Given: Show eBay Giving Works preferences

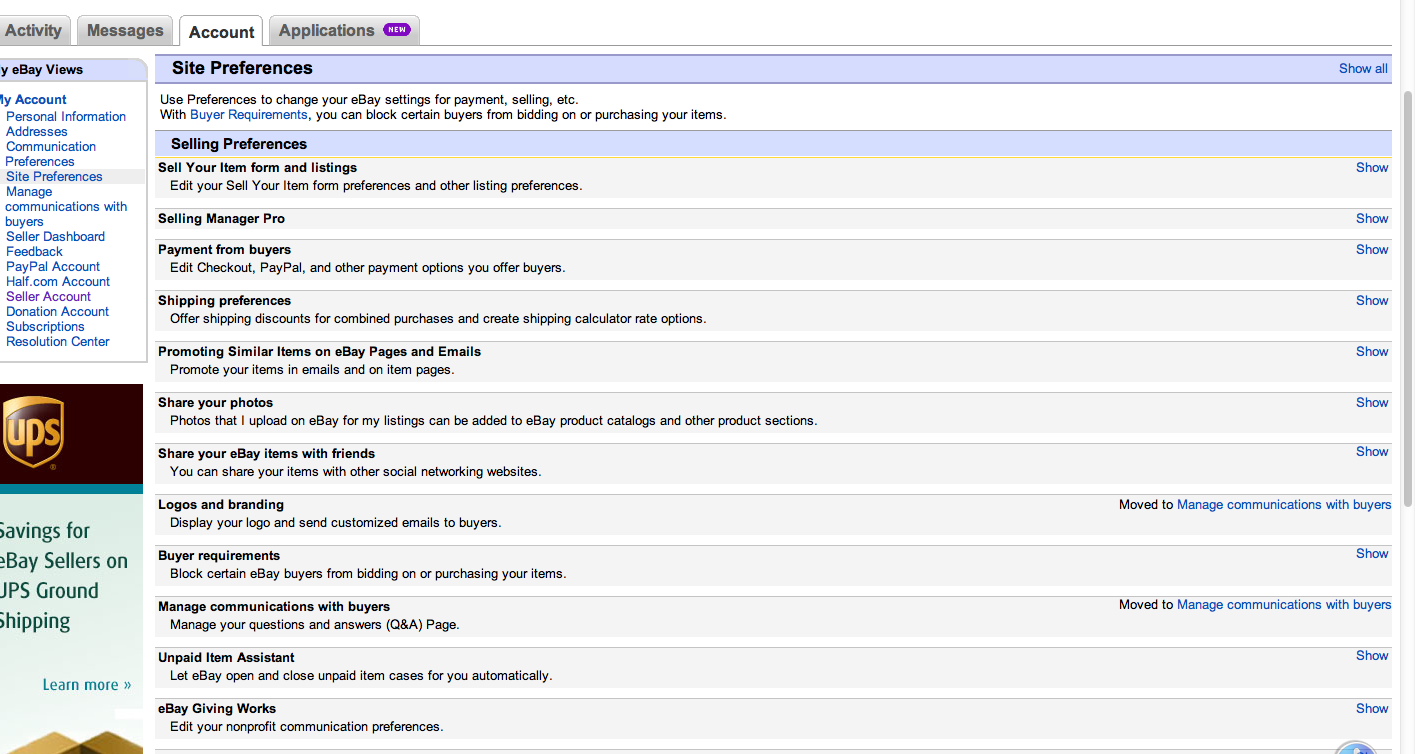Looking at the screenshot, I should point(1372,709).
